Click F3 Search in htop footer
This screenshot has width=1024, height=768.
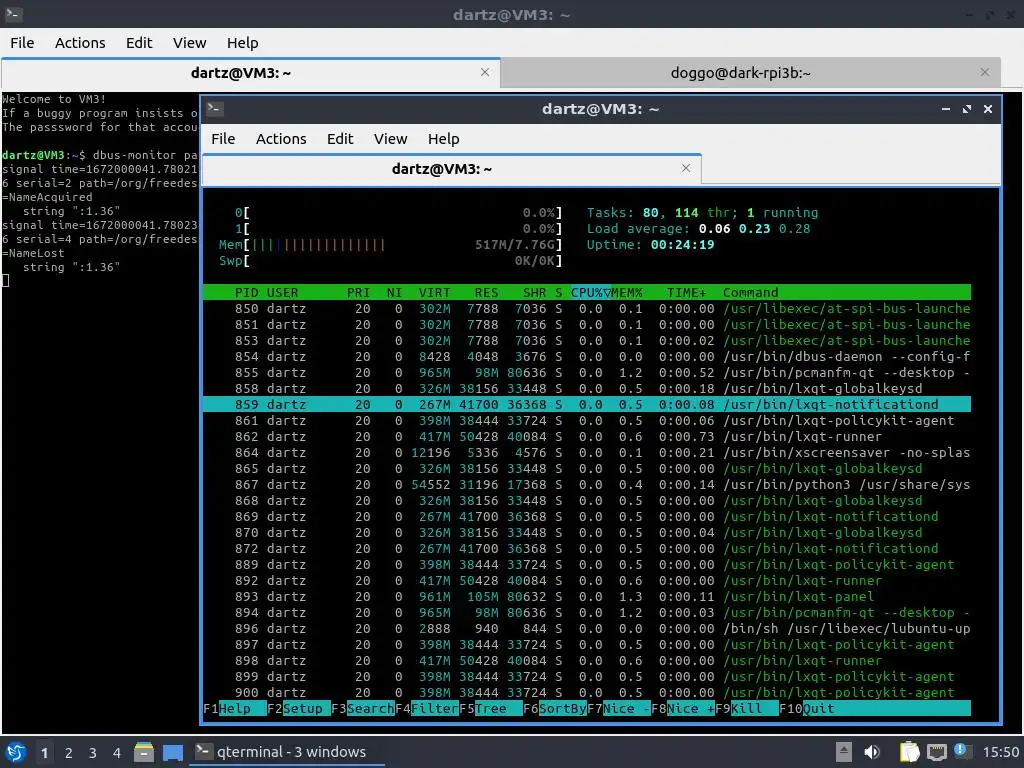point(362,709)
